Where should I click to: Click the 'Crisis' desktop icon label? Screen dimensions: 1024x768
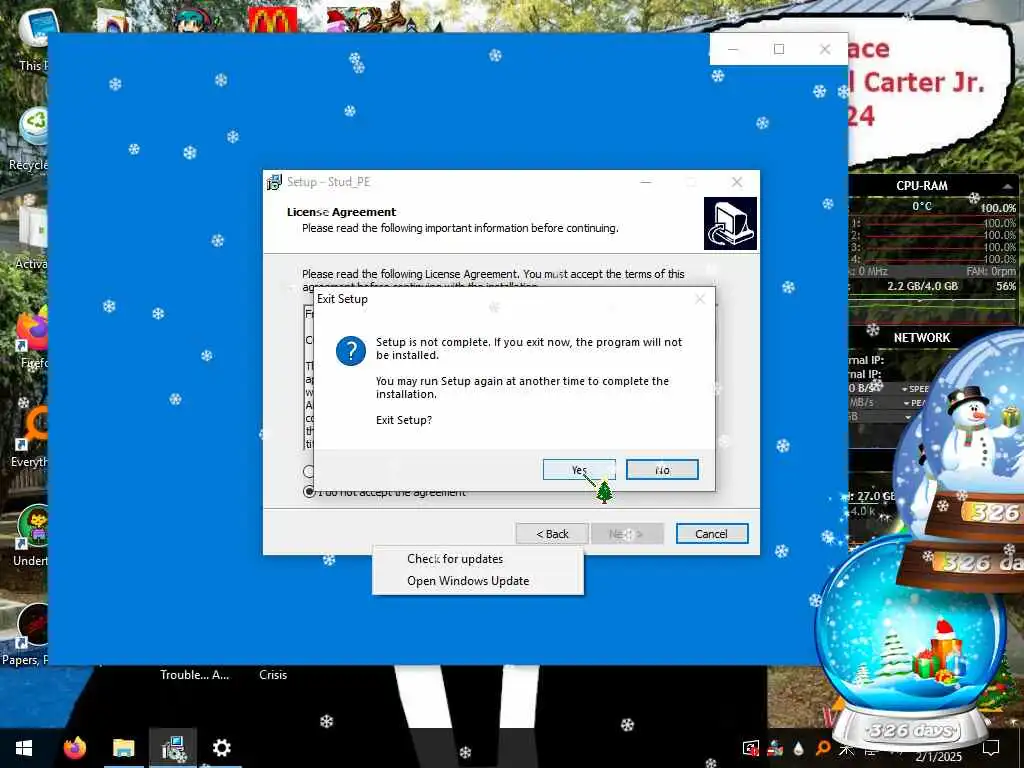pyautogui.click(x=273, y=675)
